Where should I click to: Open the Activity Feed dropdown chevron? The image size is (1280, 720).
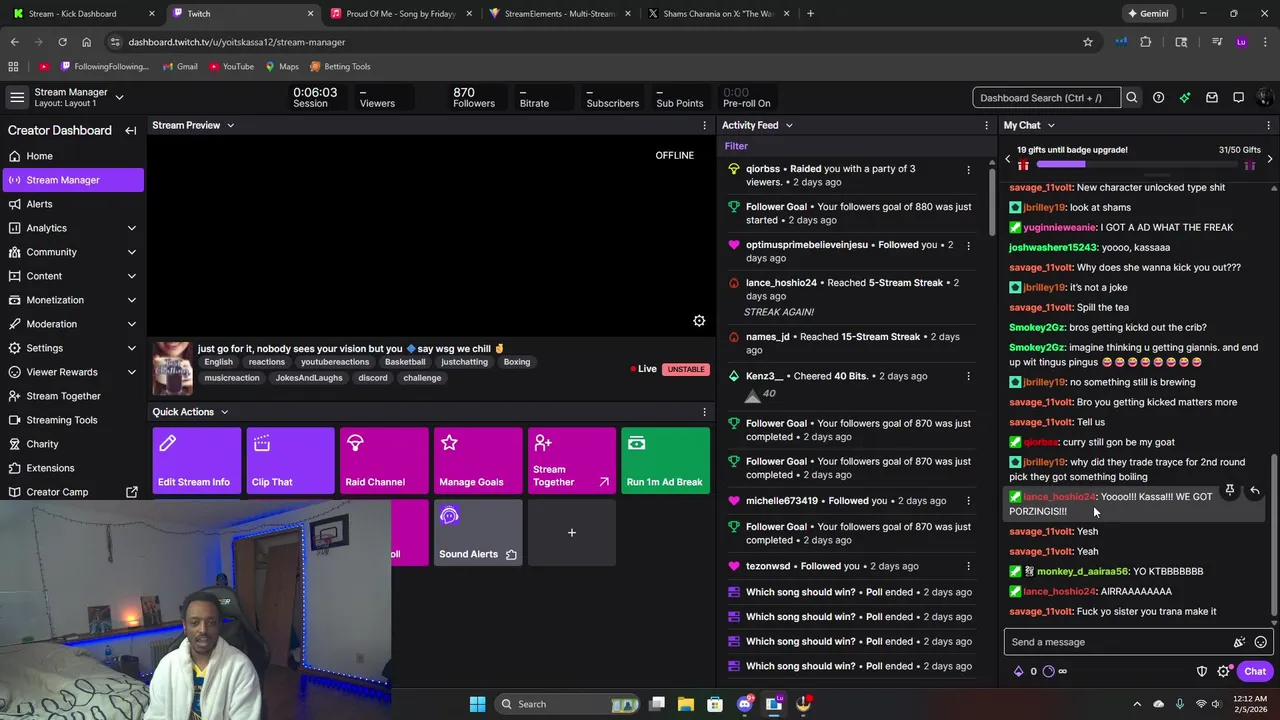(788, 126)
